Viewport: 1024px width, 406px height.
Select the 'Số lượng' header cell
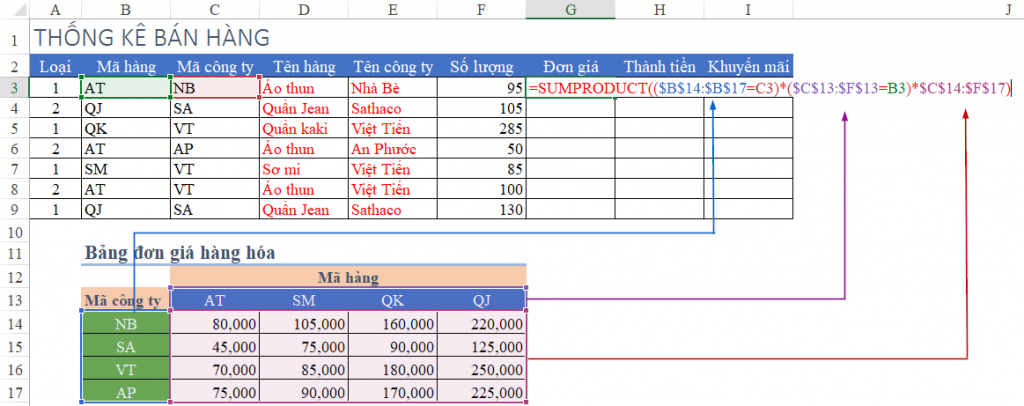[x=482, y=67]
